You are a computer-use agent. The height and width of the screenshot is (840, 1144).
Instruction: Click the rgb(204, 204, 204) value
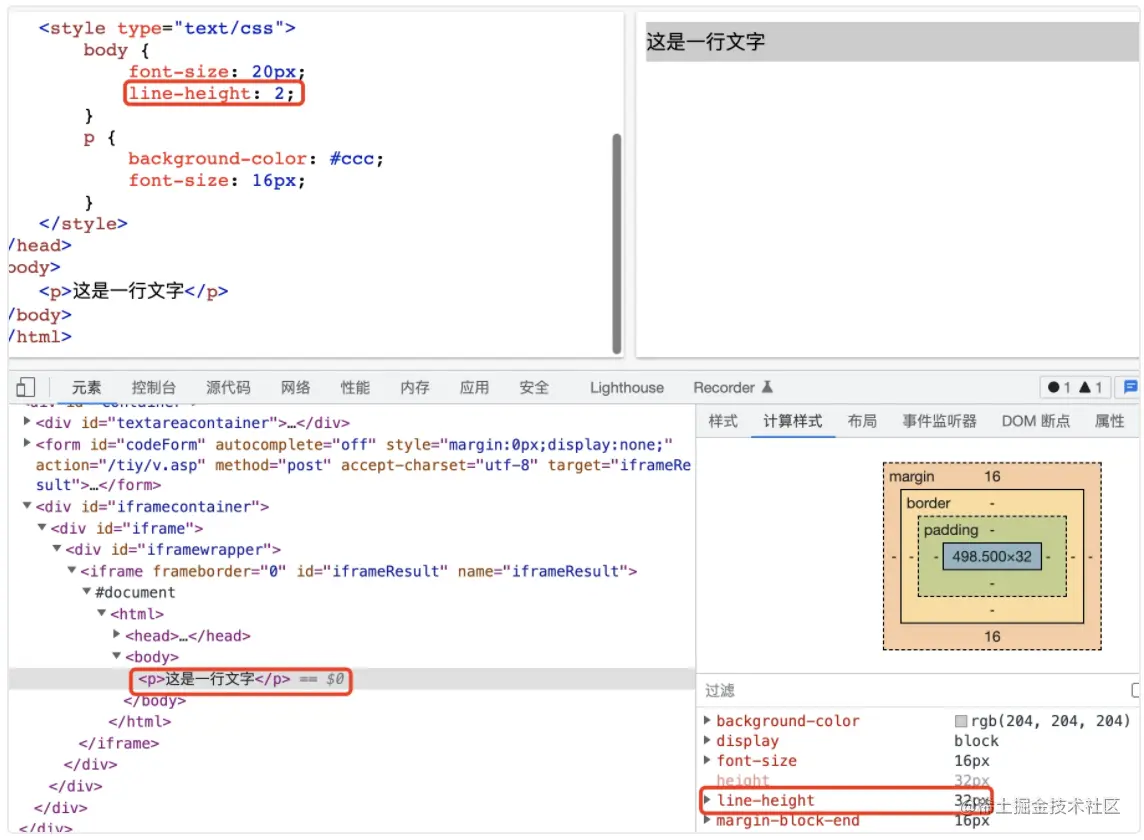pos(1051,721)
